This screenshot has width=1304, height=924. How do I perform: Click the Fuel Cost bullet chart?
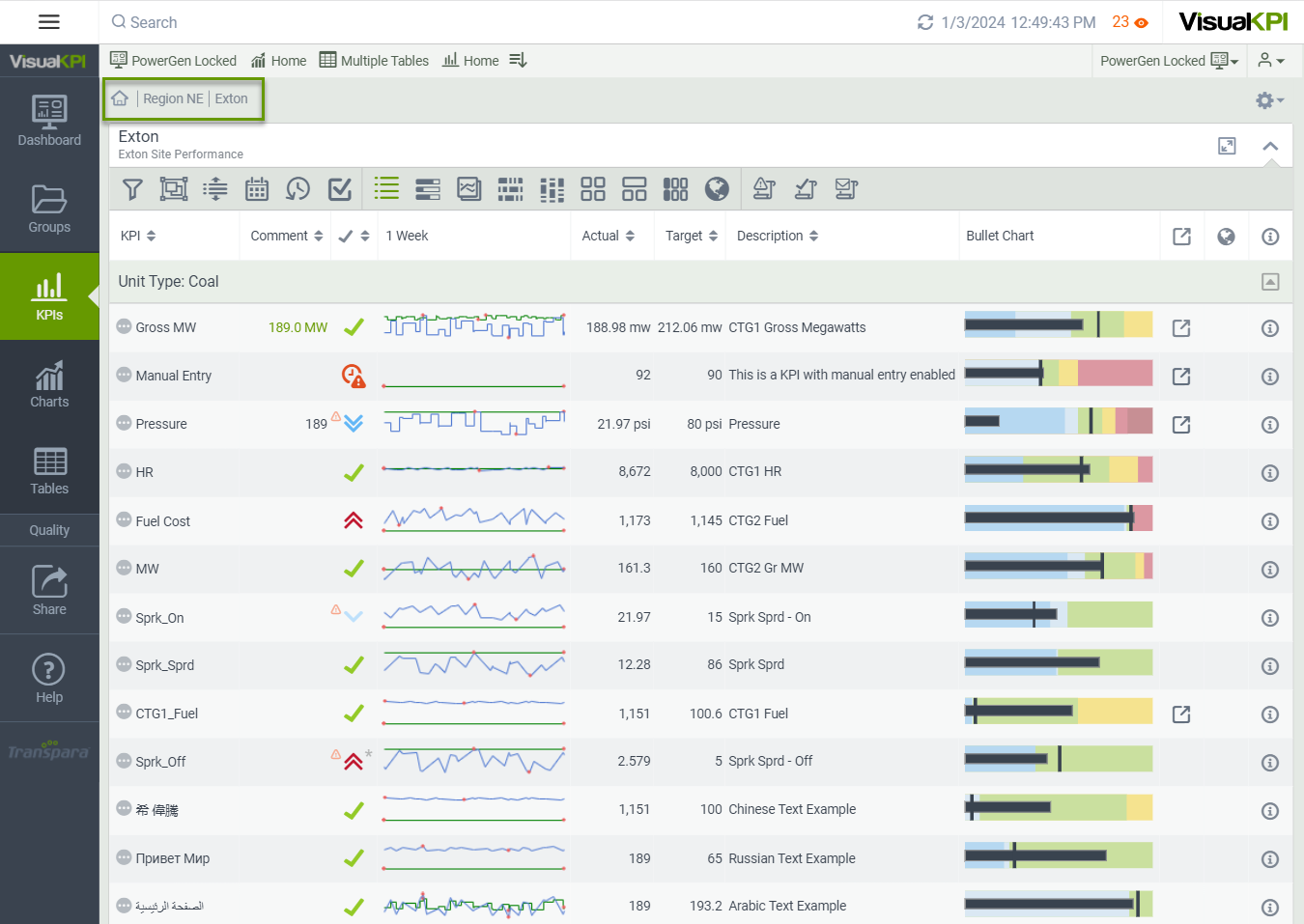click(1058, 519)
